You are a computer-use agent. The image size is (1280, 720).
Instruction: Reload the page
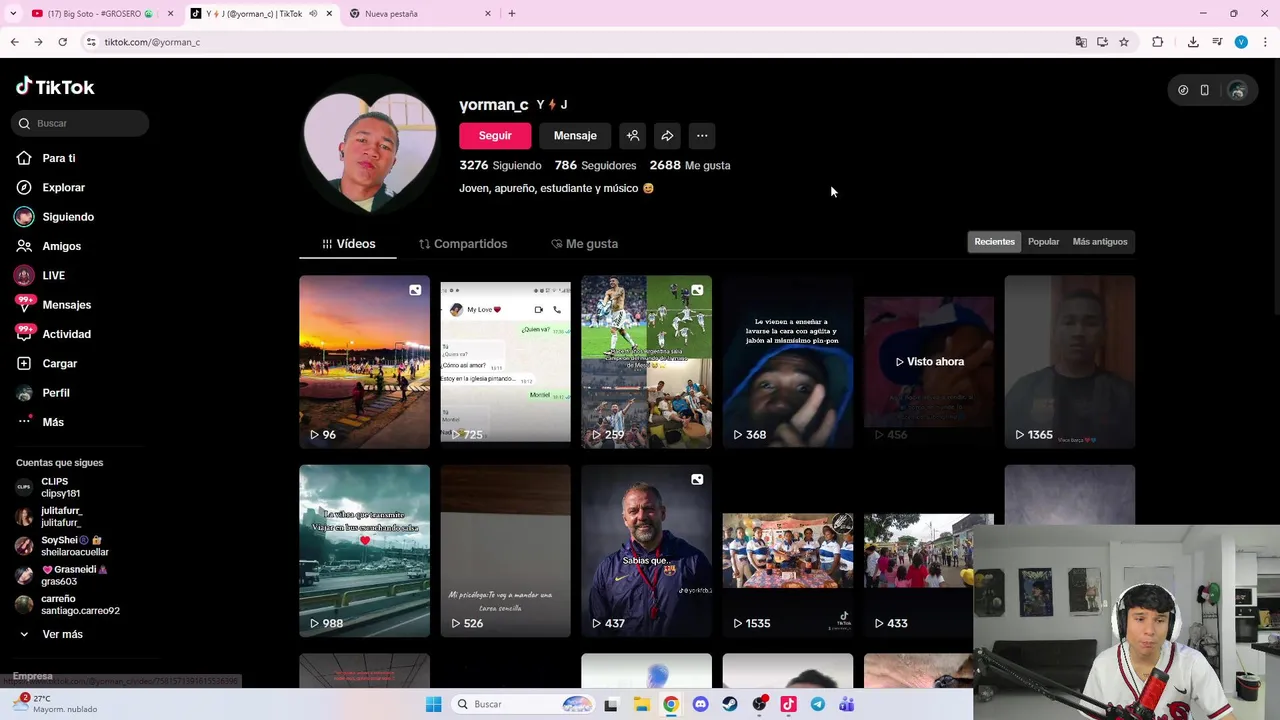click(62, 42)
